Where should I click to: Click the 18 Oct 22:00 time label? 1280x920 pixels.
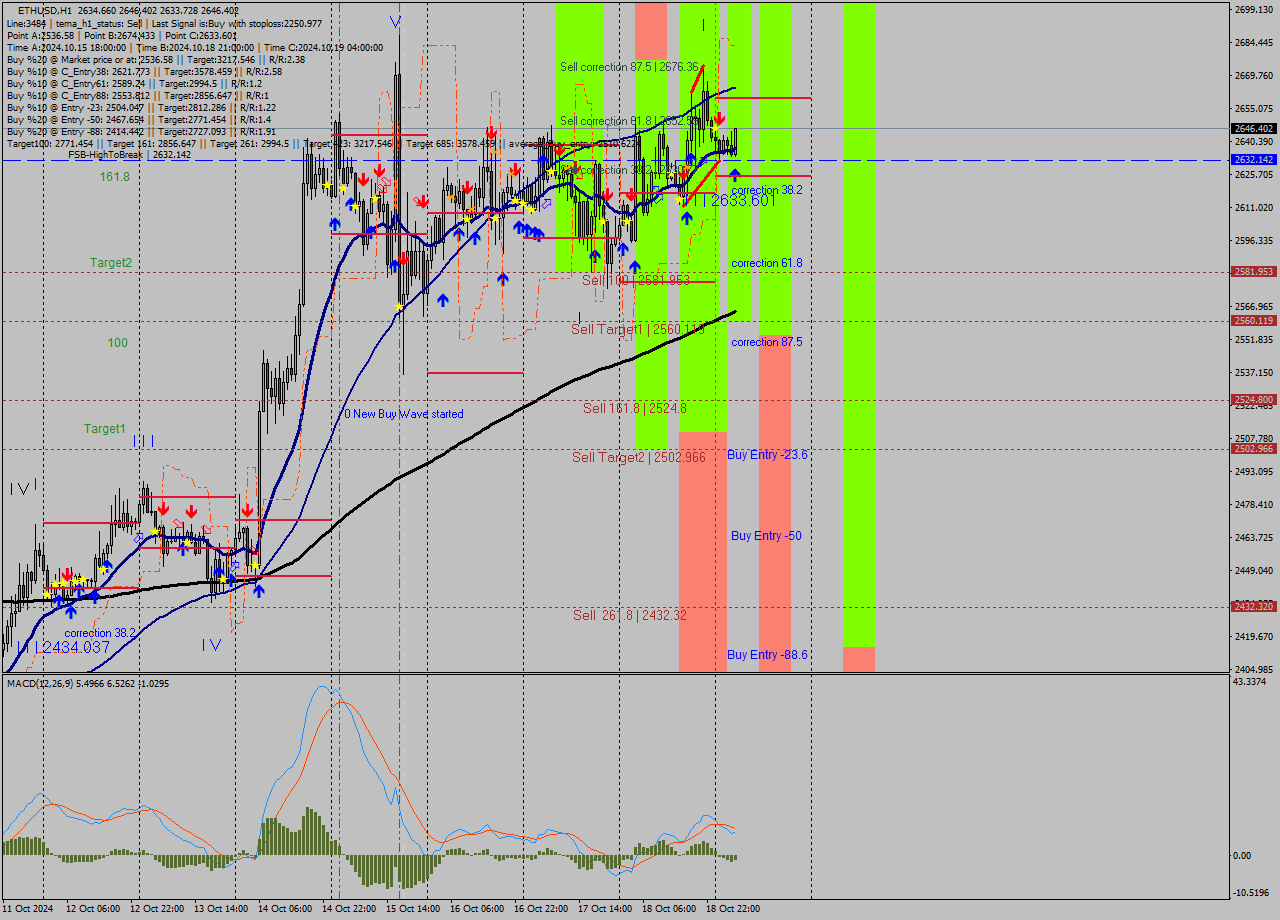pos(733,909)
